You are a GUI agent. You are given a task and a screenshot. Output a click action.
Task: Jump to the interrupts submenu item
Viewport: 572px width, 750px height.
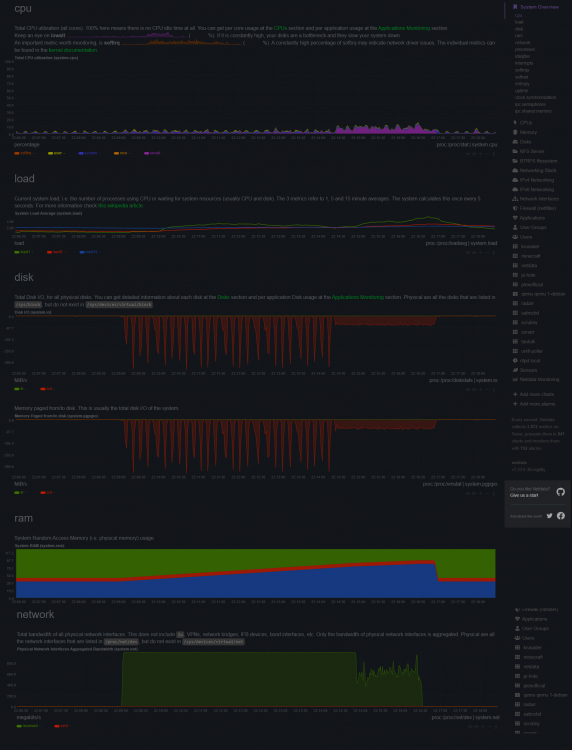click(x=524, y=63)
